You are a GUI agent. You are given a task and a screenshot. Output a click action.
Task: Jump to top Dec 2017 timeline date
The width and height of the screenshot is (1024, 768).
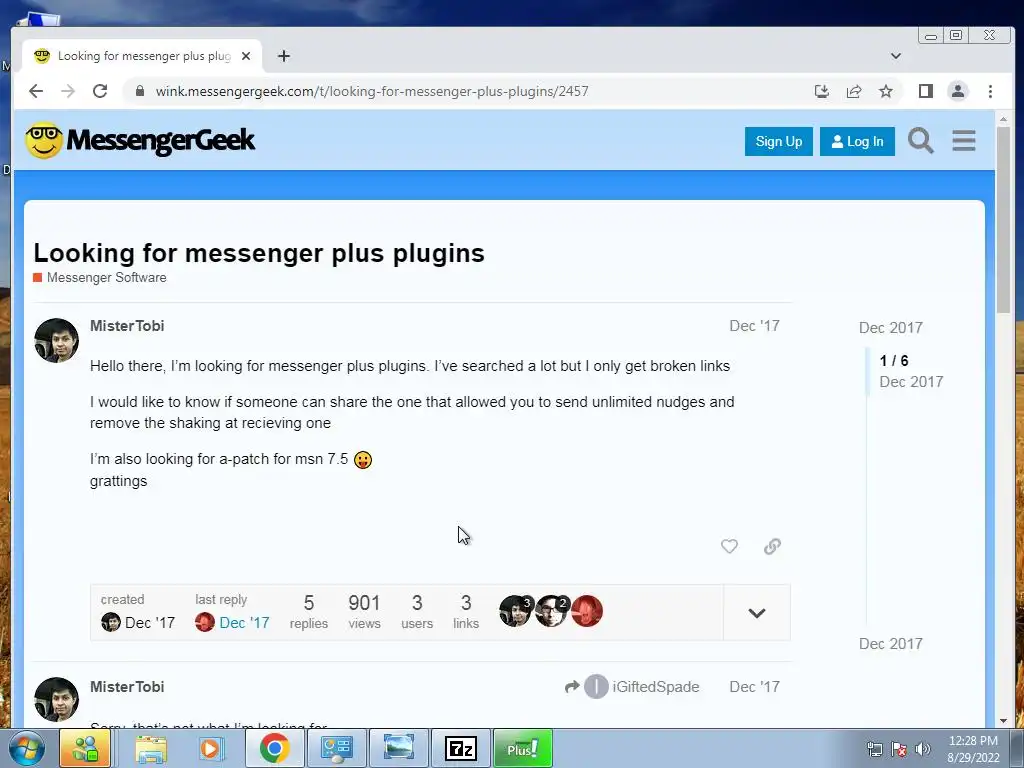(x=891, y=328)
